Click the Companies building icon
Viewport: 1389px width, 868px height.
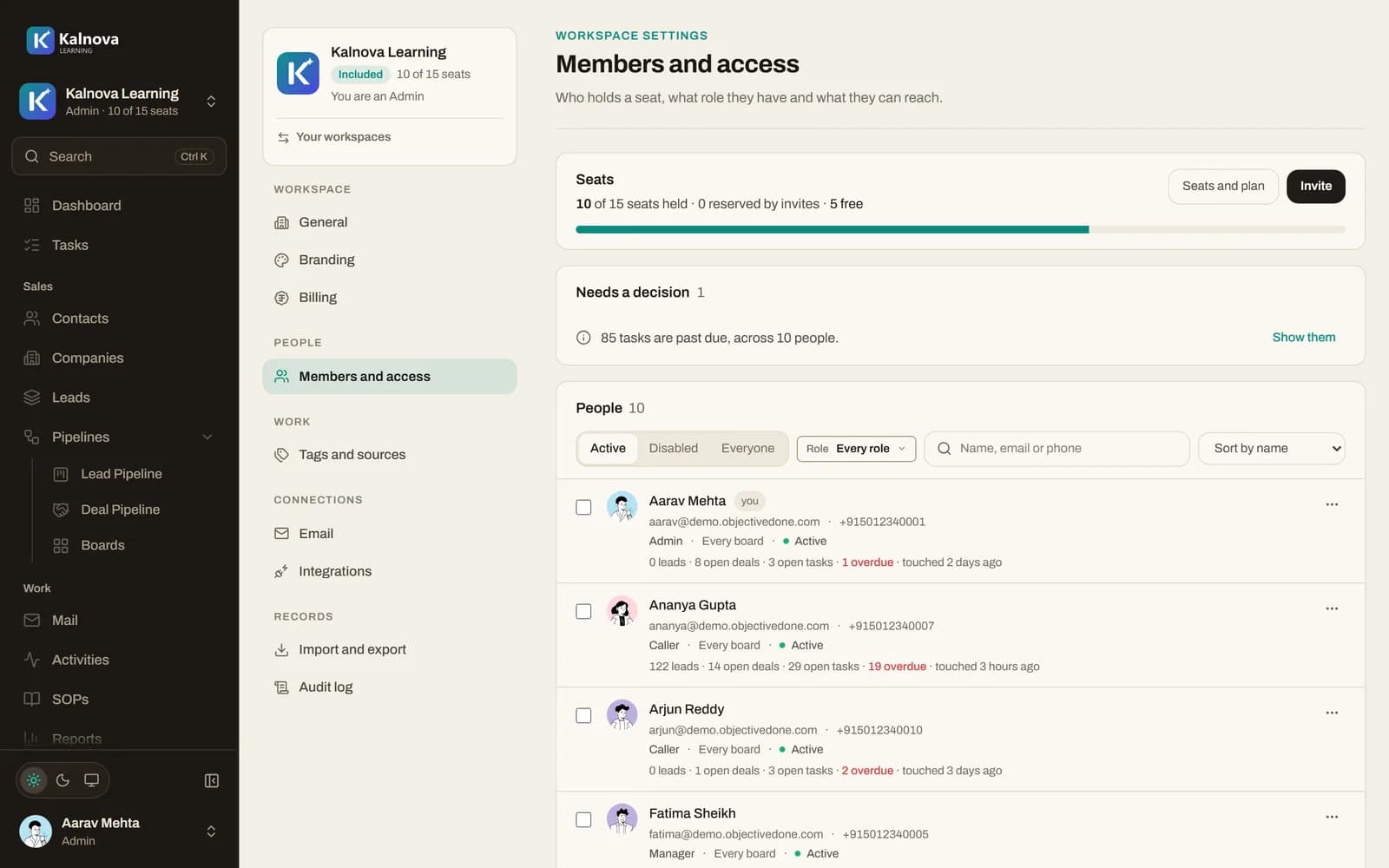click(32, 358)
